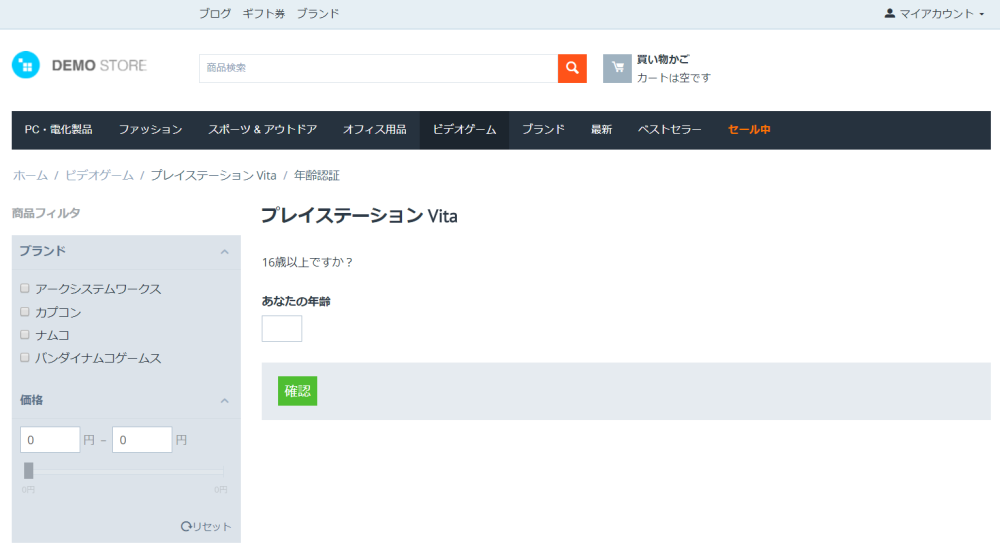Check the アークシステムワークス brand checkbox

point(25,288)
